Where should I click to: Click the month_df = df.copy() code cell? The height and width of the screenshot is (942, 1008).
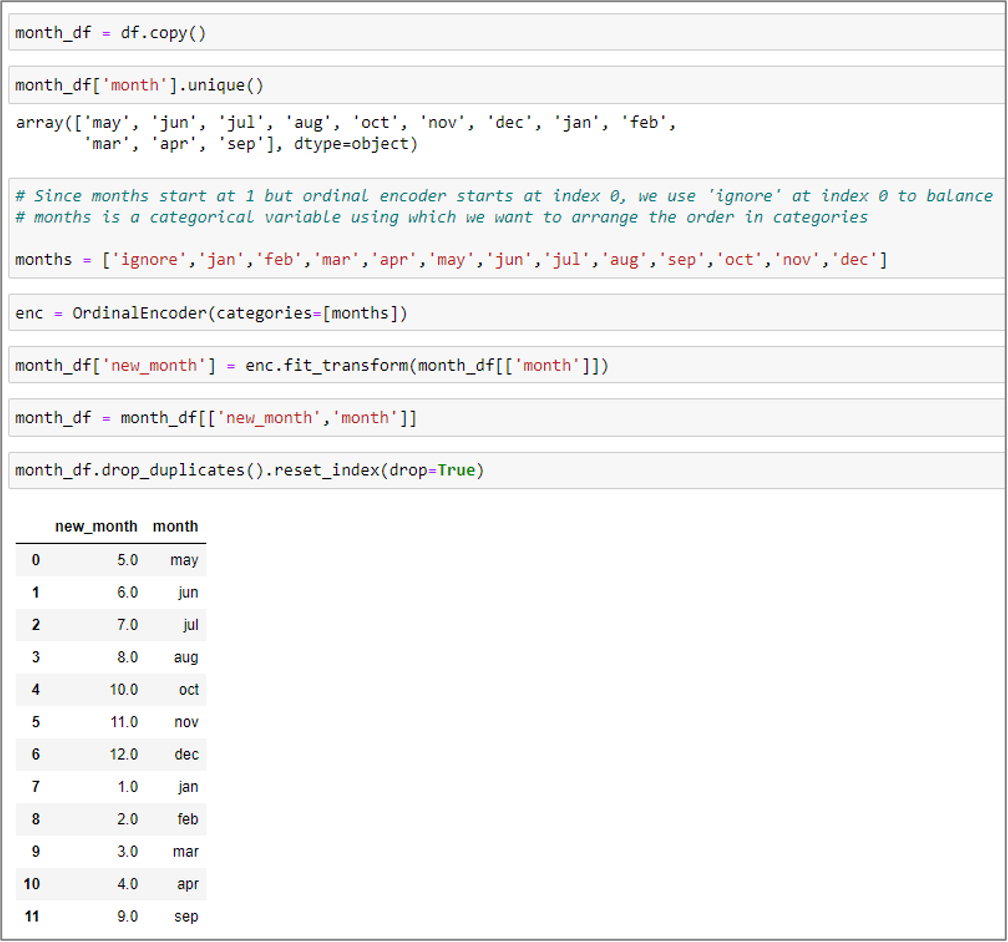pos(500,33)
